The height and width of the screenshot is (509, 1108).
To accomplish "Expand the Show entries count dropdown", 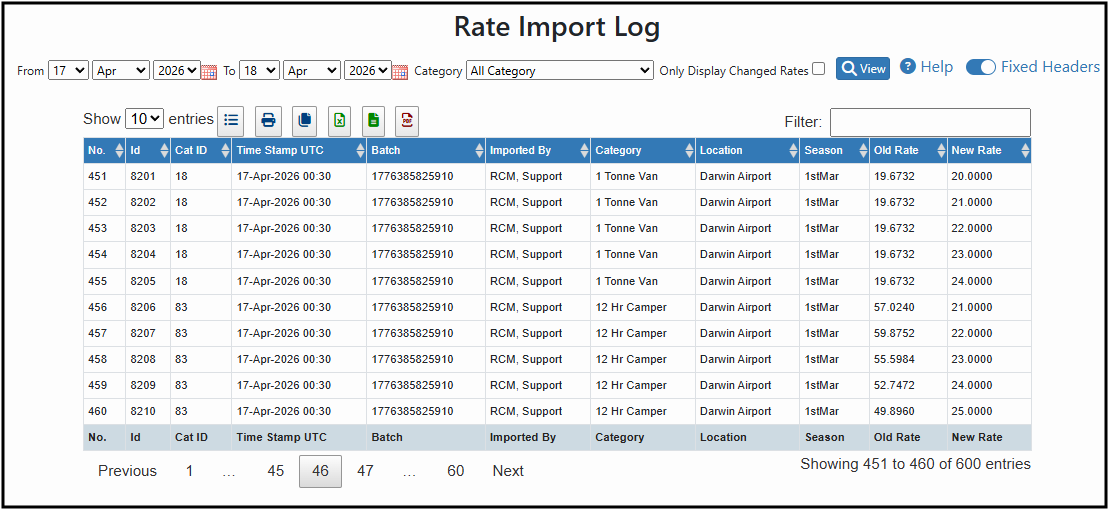I will tap(144, 119).
